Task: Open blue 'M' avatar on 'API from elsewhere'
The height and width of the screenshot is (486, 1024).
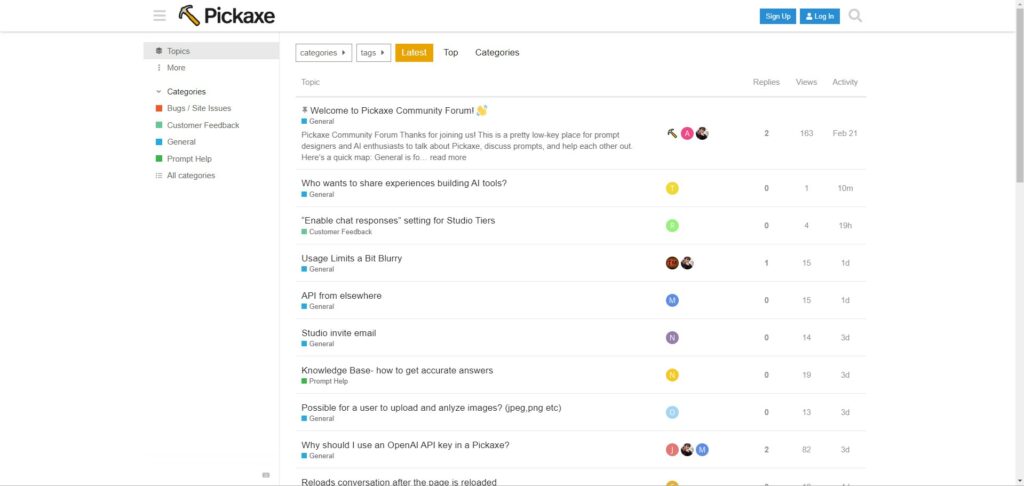Action: (x=672, y=300)
